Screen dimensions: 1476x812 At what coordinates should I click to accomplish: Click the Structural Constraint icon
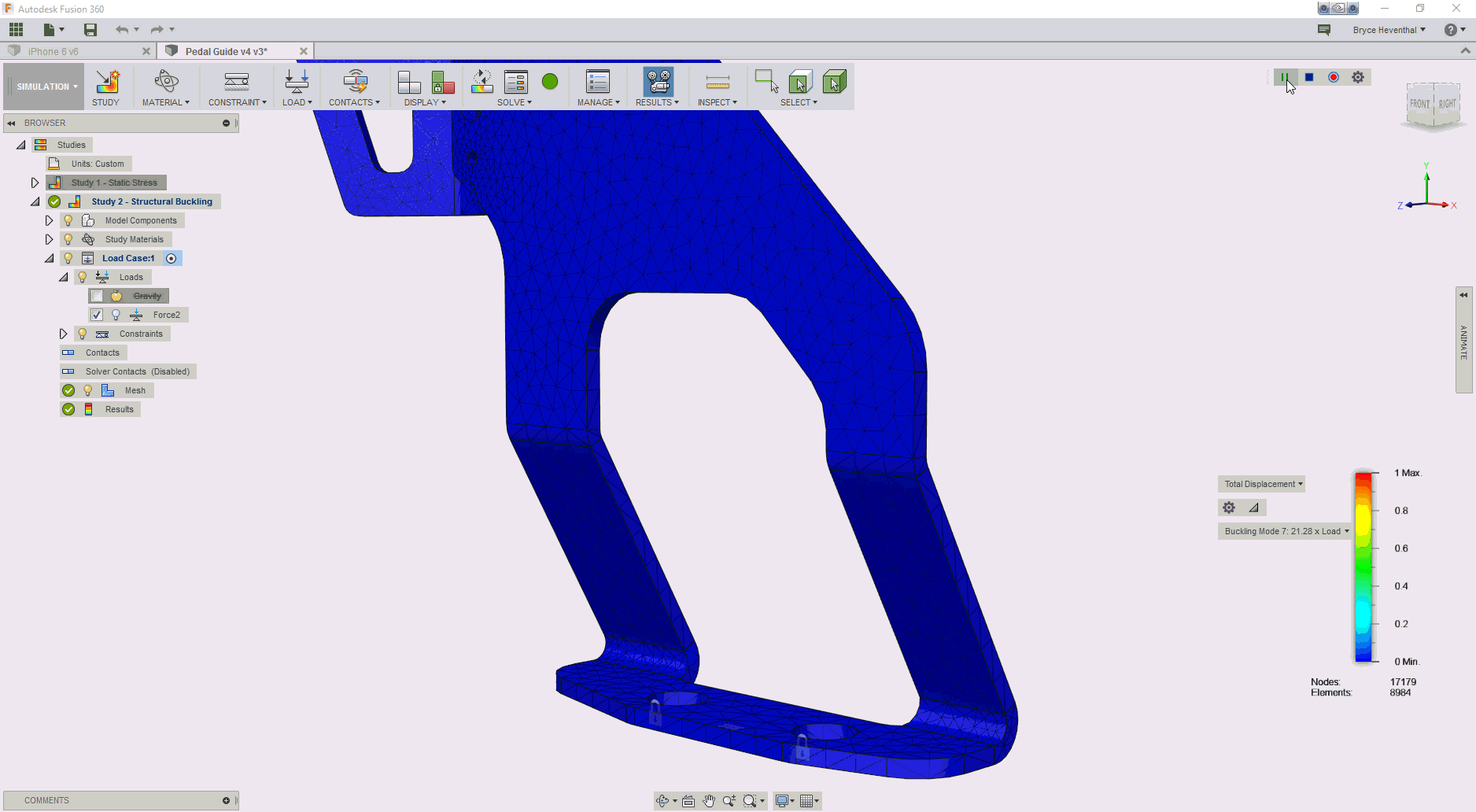pos(237,82)
